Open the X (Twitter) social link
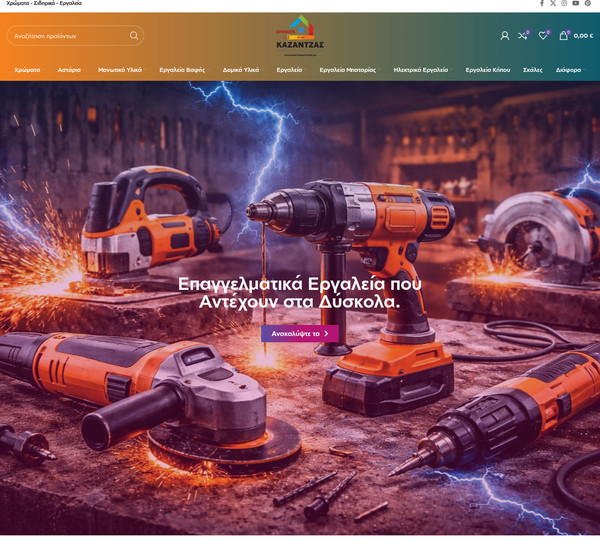This screenshot has width=600, height=550. pyautogui.click(x=553, y=3)
